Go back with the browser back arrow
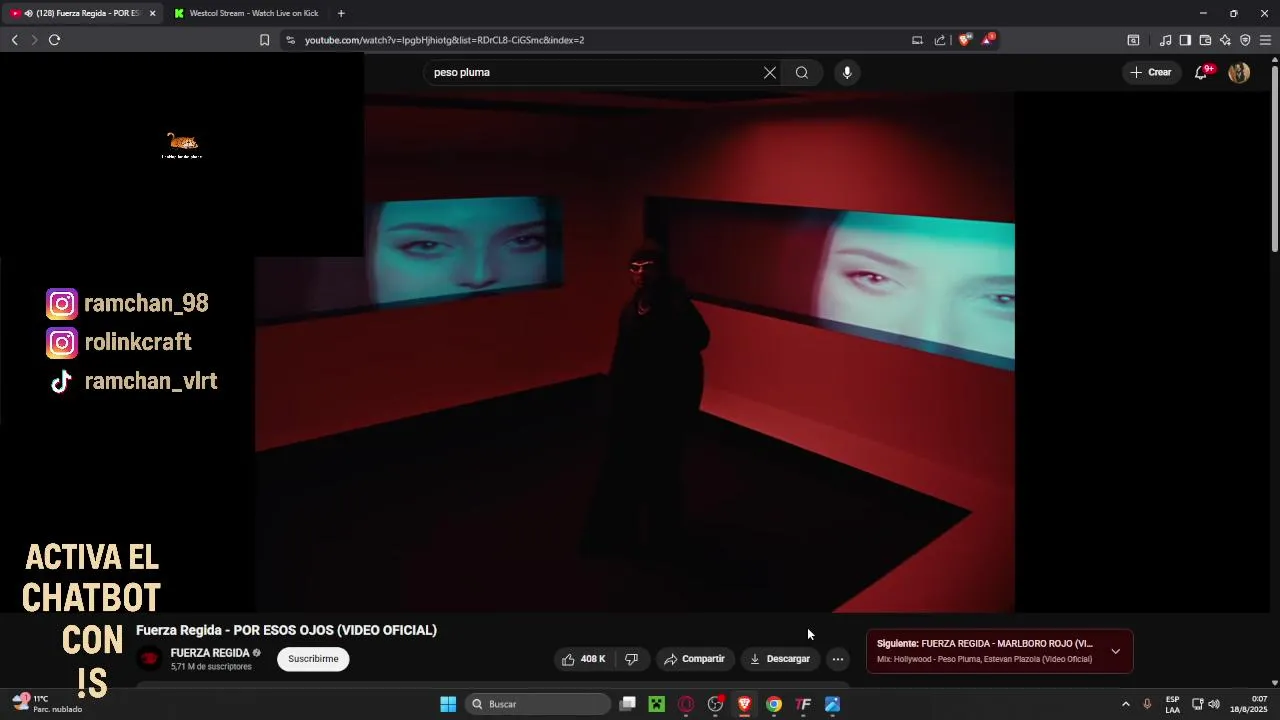1280x720 pixels. tap(14, 40)
